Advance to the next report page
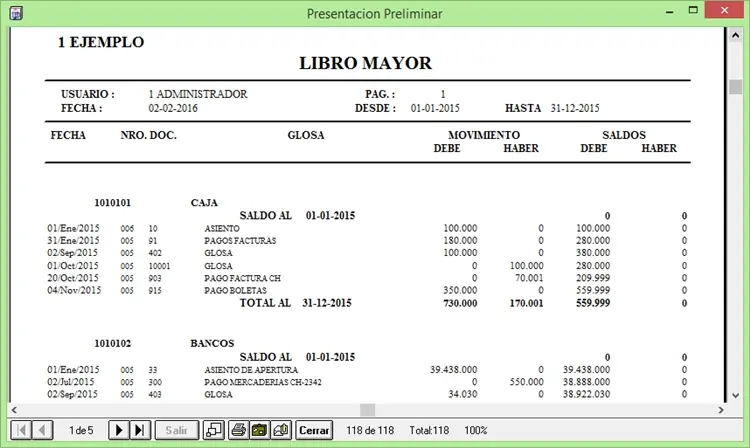The width and height of the screenshot is (750, 448). tap(119, 430)
